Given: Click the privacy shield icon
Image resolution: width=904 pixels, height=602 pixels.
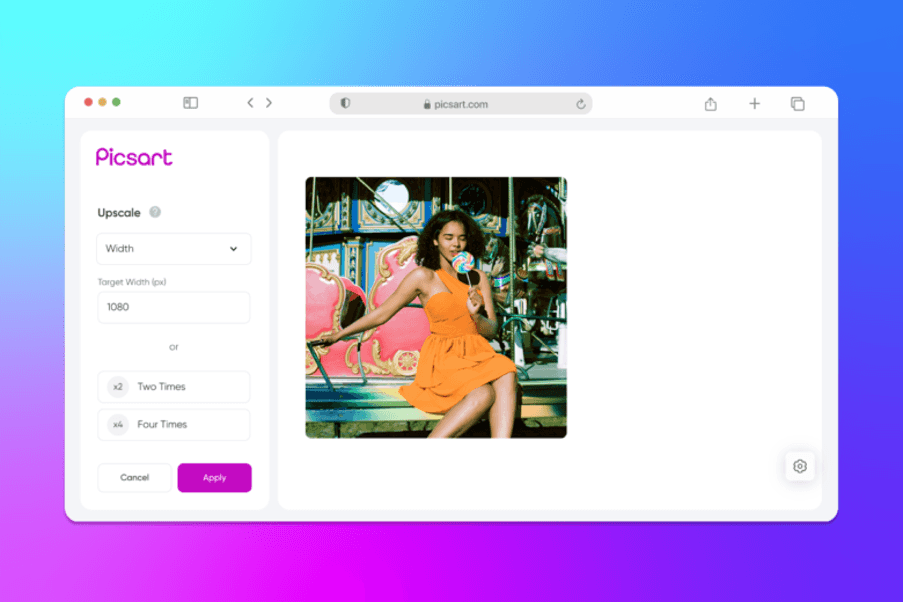Looking at the screenshot, I should click(x=345, y=103).
